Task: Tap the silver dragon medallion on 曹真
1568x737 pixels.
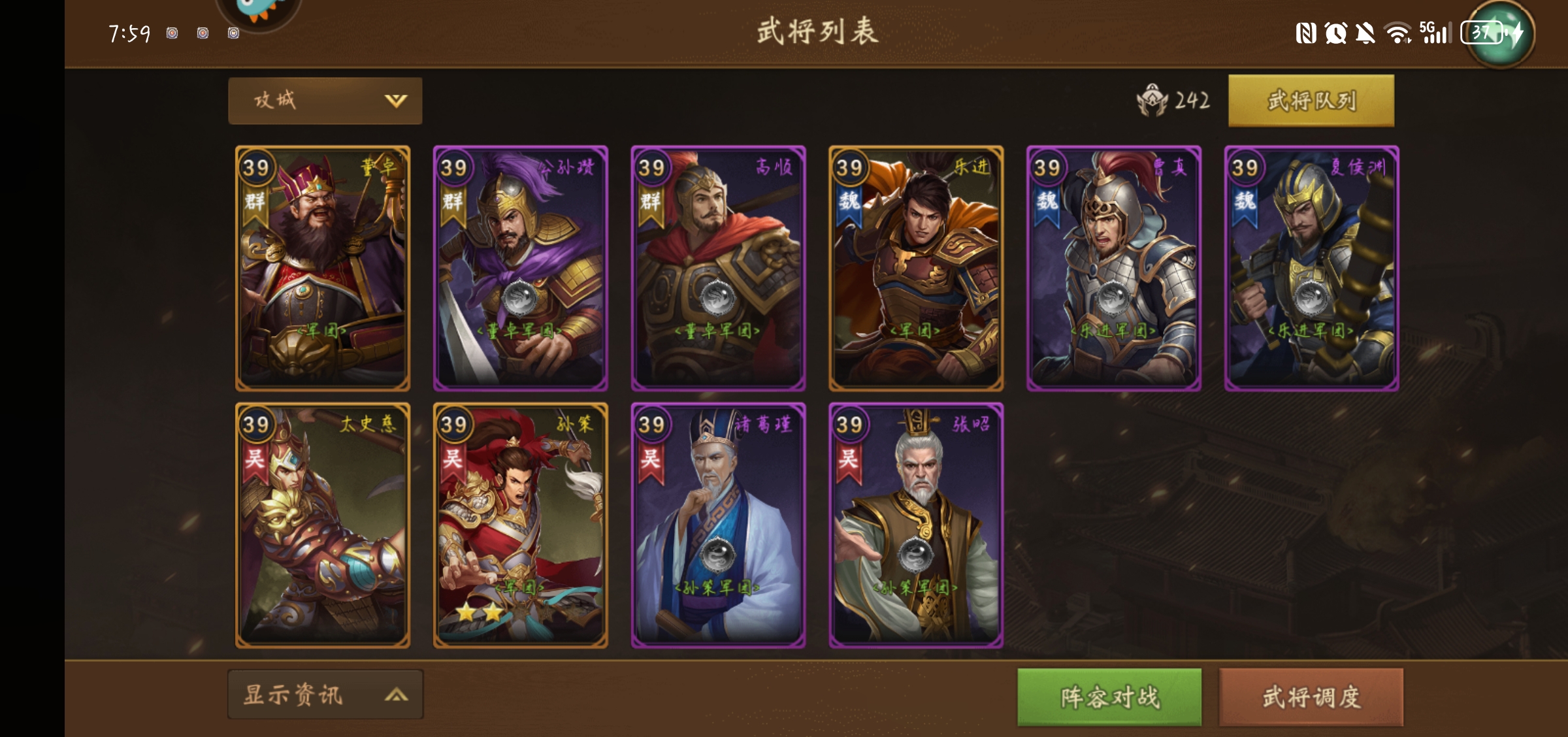Action: 1113,298
